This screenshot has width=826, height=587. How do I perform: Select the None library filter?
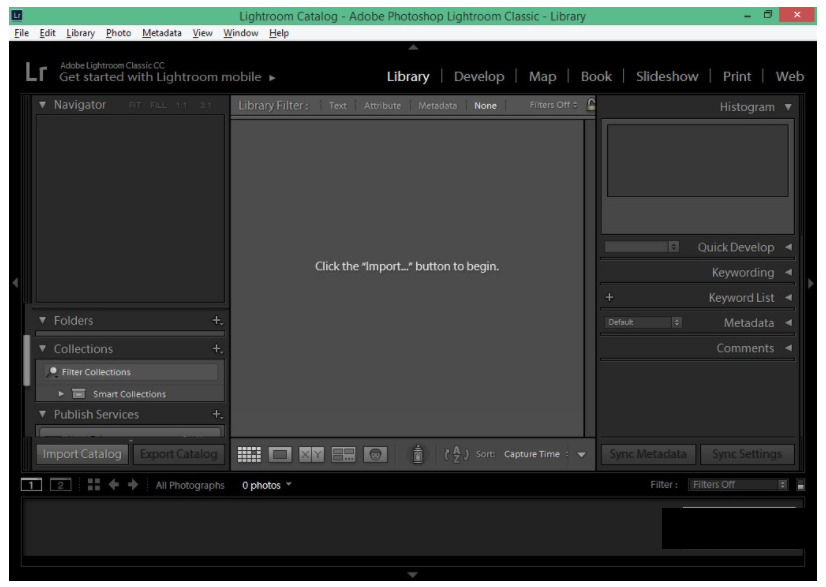[485, 105]
